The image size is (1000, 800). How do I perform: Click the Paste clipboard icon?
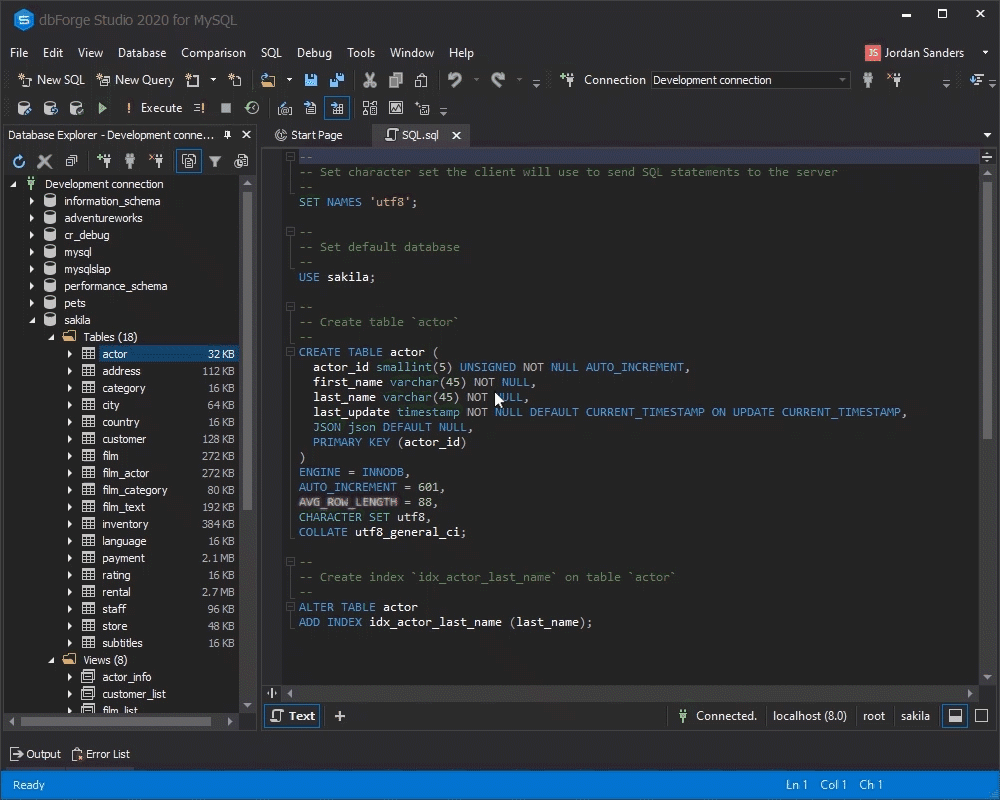(x=421, y=80)
